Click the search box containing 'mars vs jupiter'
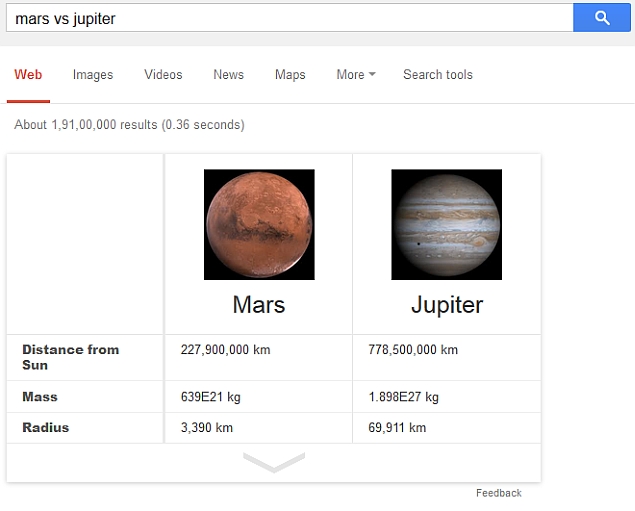 [290, 17]
